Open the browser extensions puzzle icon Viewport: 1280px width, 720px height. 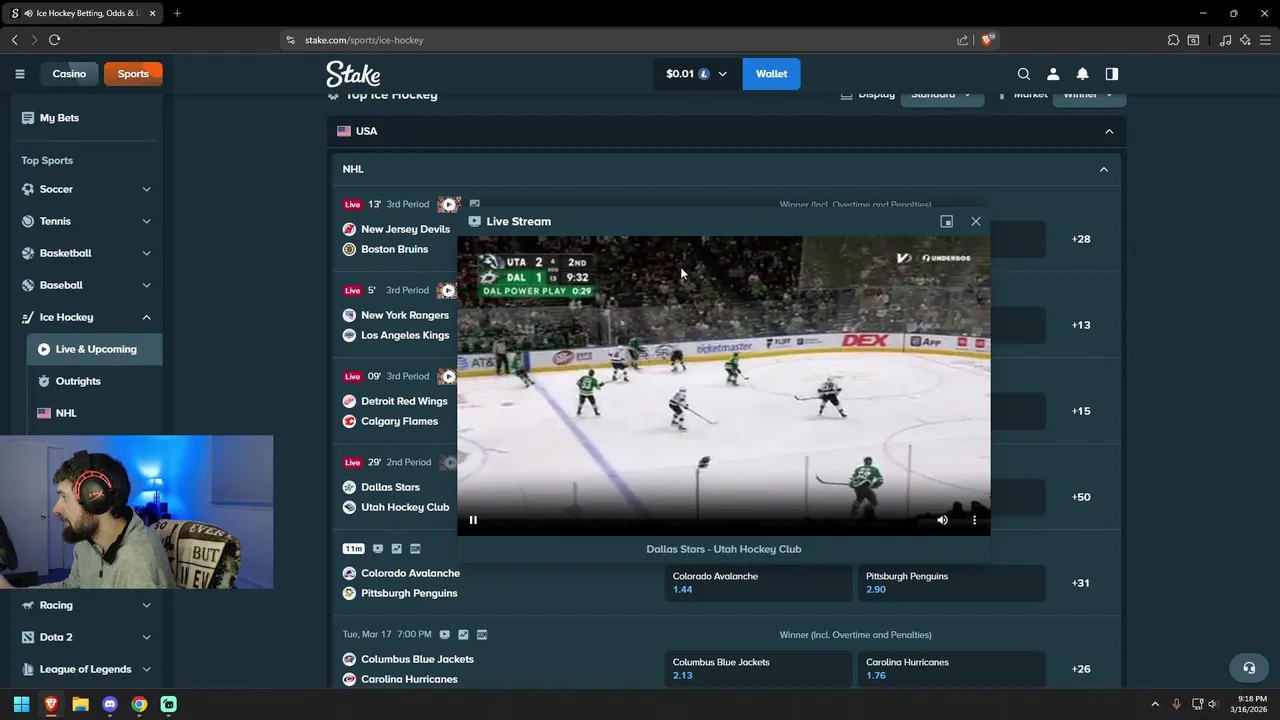(x=1173, y=40)
